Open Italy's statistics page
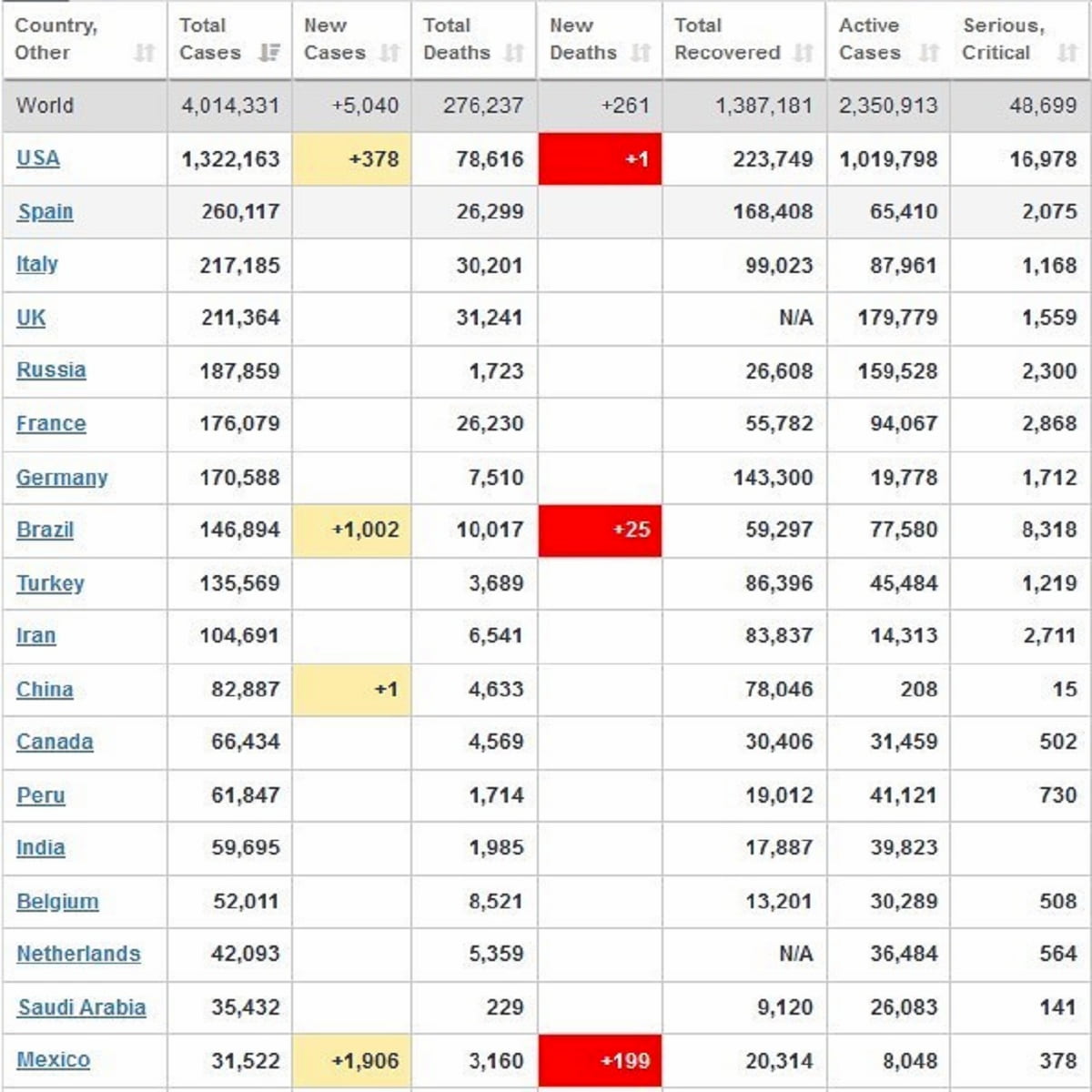Image resolution: width=1092 pixels, height=1092 pixels. tap(36, 264)
